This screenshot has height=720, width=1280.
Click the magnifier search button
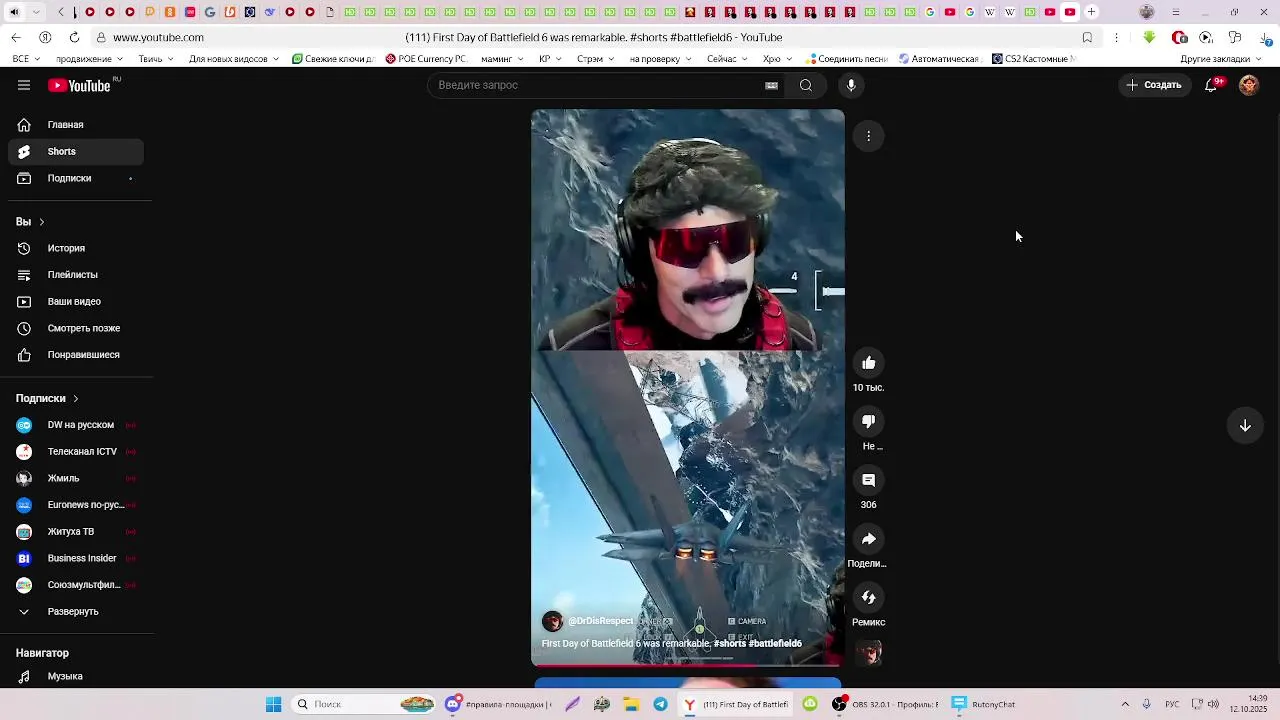(x=806, y=85)
